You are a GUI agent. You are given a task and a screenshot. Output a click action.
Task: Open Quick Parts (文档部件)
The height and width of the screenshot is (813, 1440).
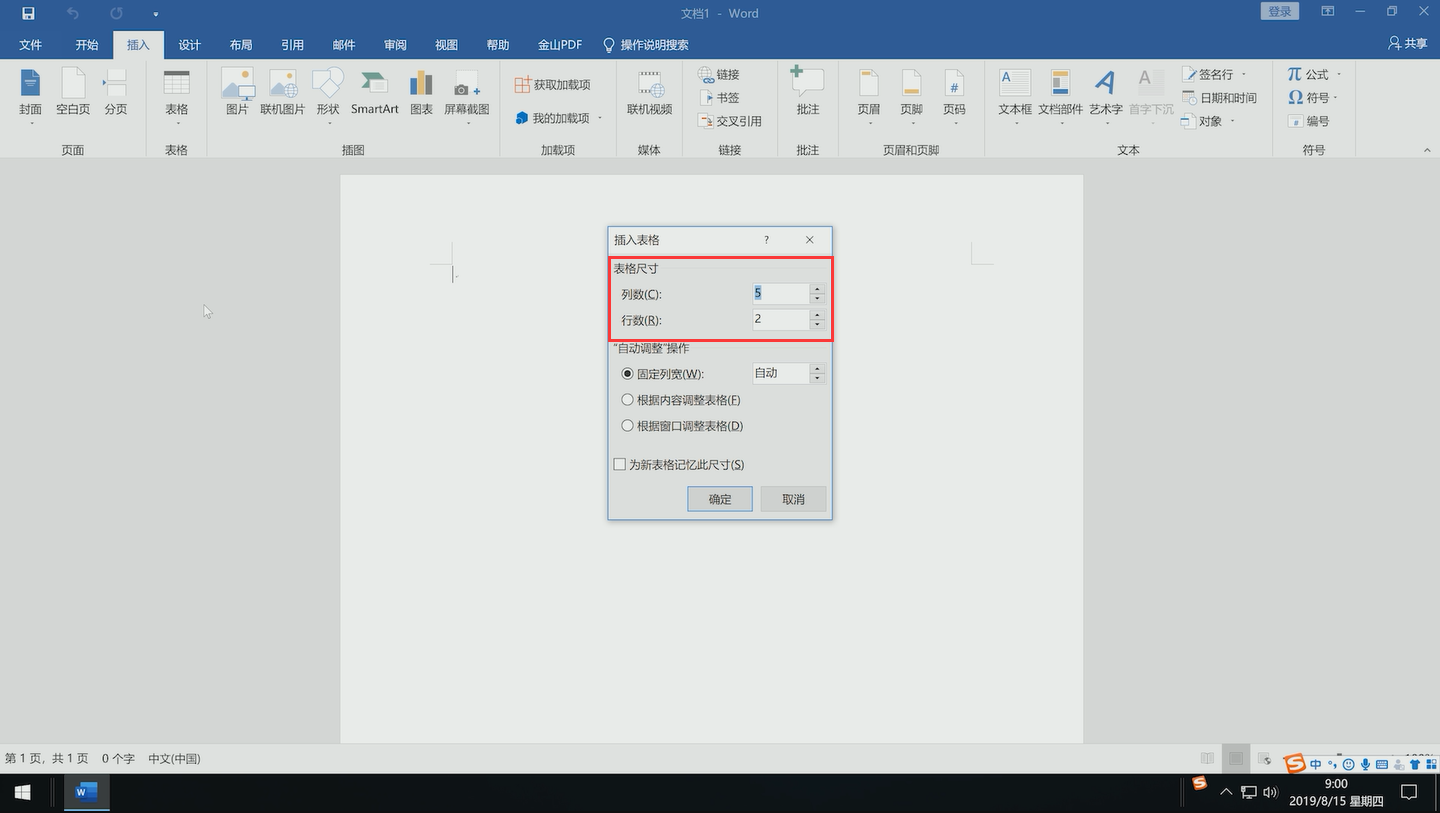(x=1060, y=97)
